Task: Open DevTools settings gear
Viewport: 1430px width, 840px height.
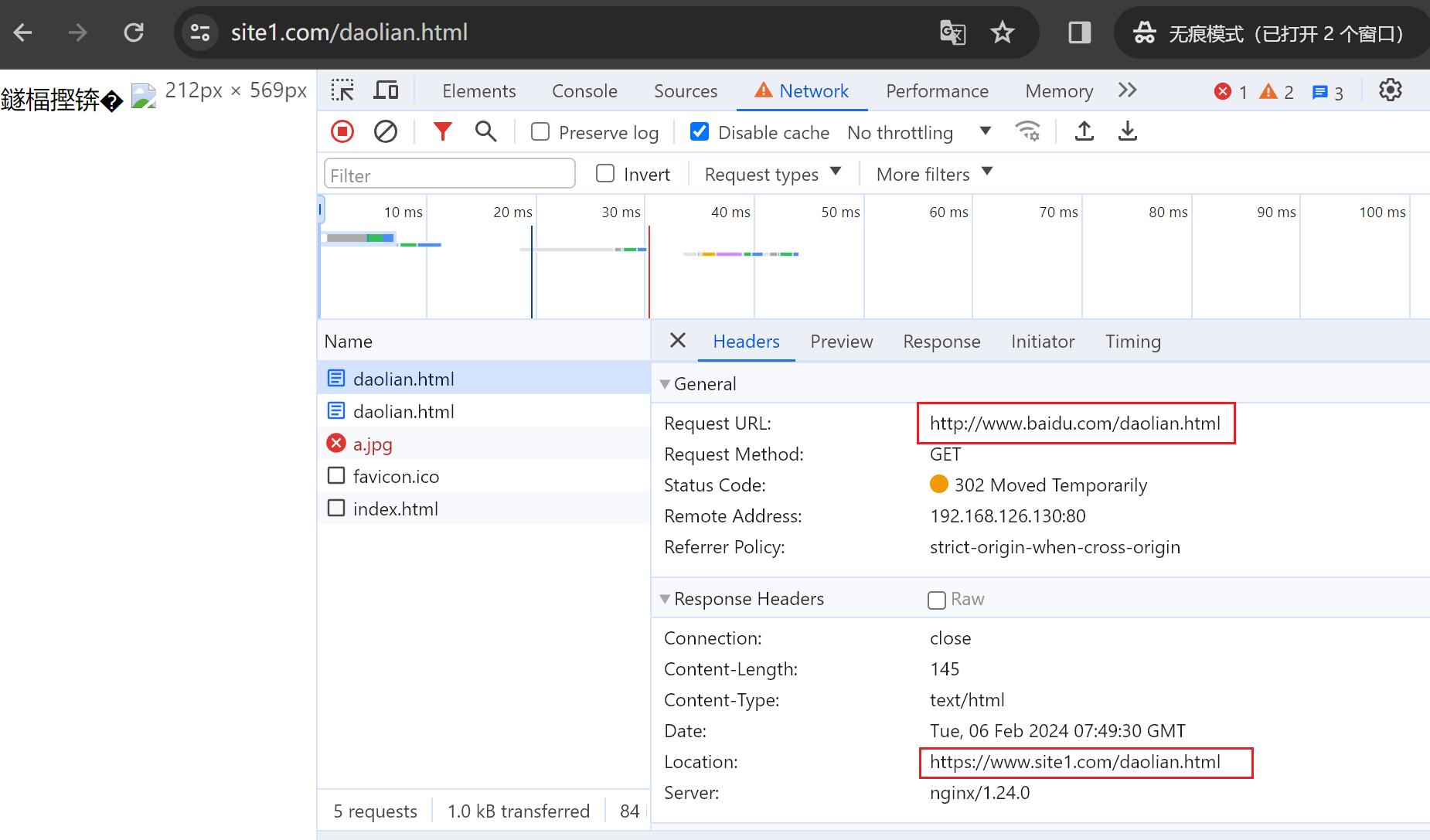Action: coord(1391,90)
